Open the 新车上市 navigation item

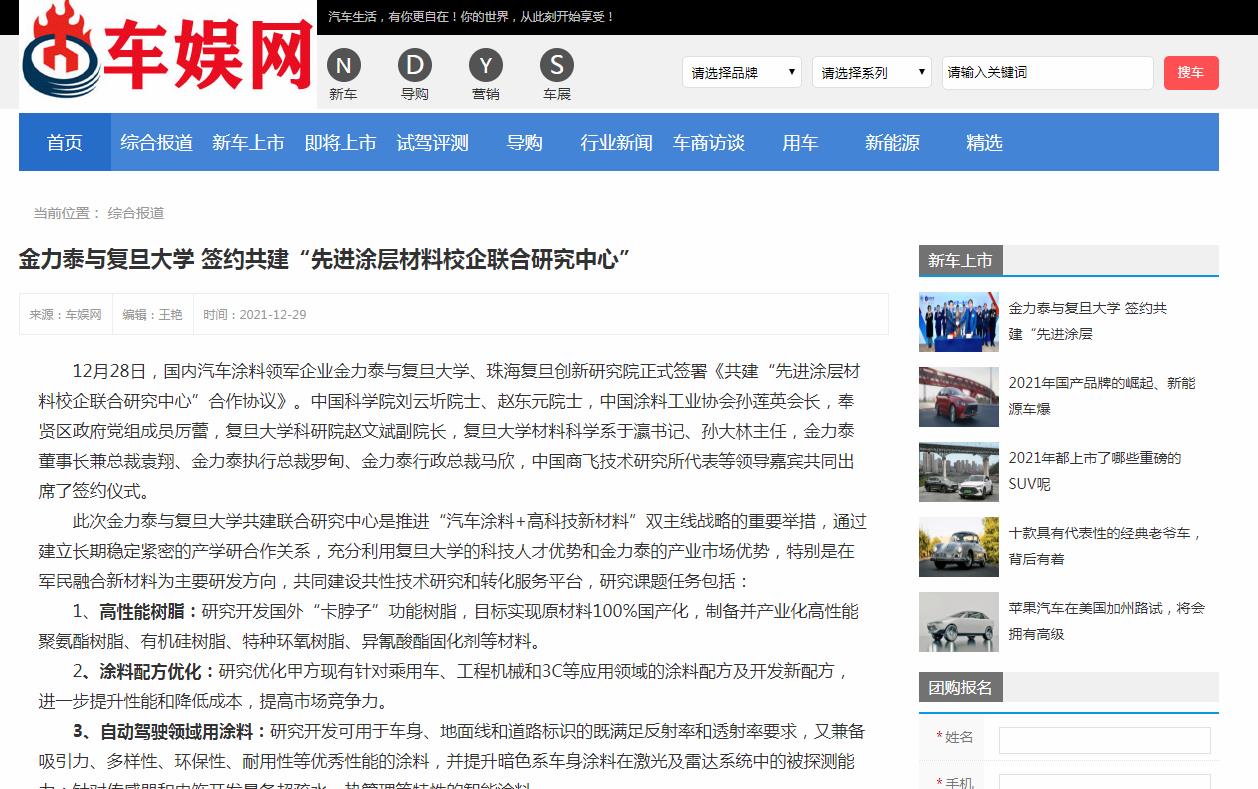point(249,142)
